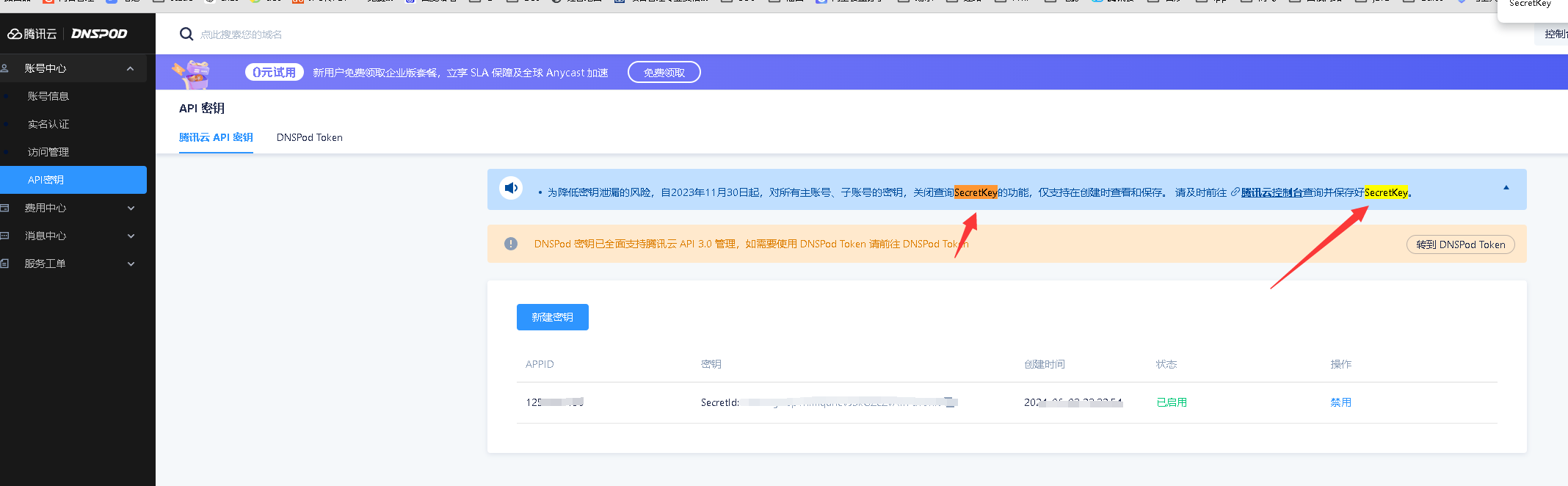This screenshot has width=1568, height=486.
Task: Switch to the DNSPod Token tab
Action: pos(310,137)
